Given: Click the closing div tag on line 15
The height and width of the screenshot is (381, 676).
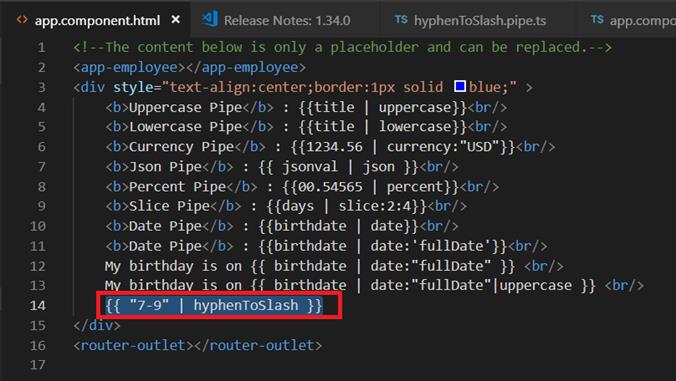Looking at the screenshot, I should point(97,325).
